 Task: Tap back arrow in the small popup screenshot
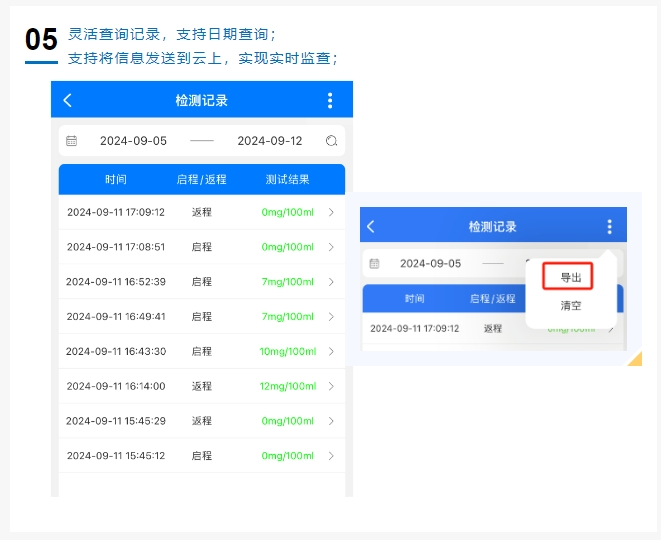coord(371,227)
